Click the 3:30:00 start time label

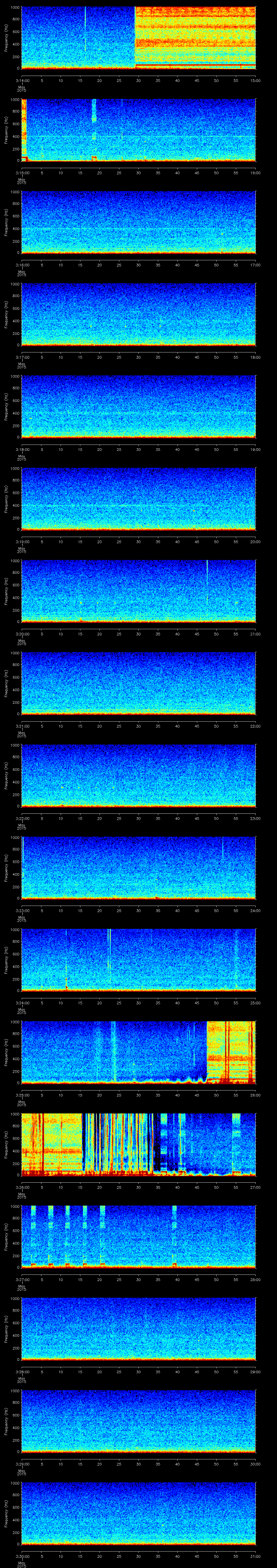pos(22,1556)
